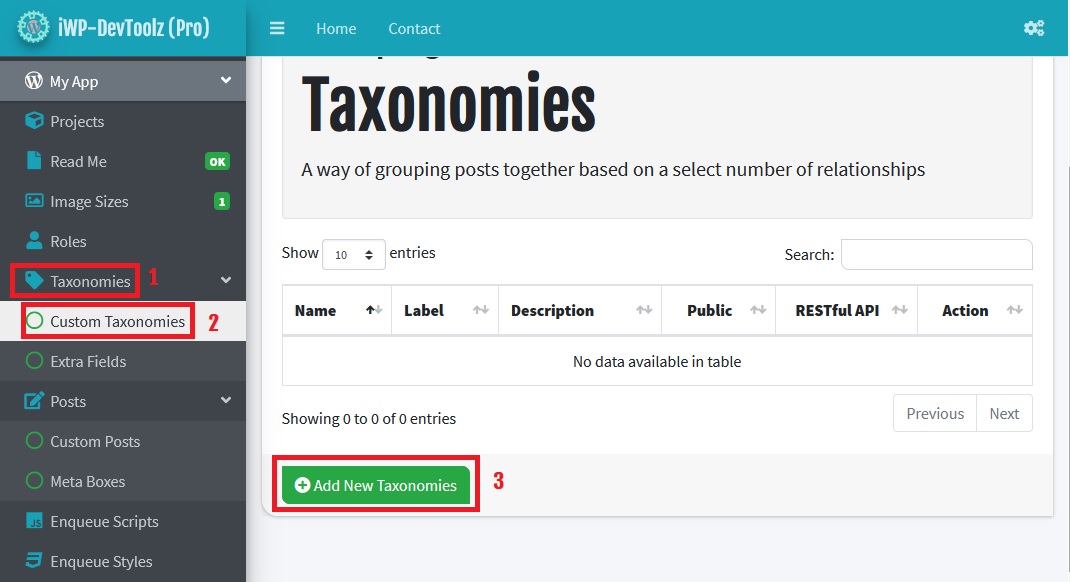Viewport: 1070px width, 582px height.
Task: Click the Roles user icon
Action: (x=34, y=241)
